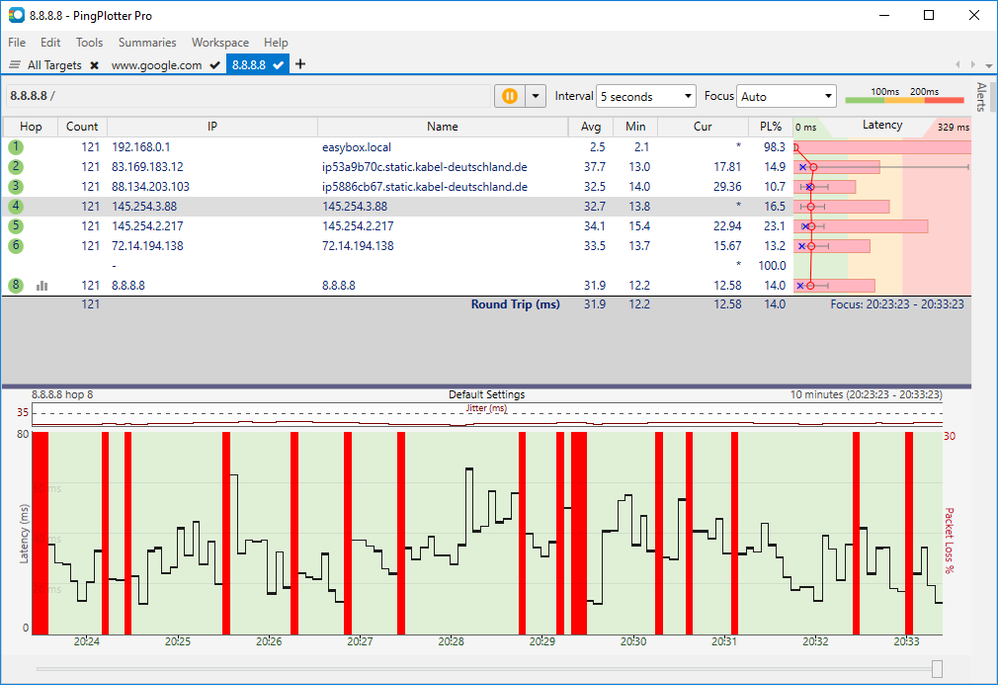Sort the table by PL% column header
The image size is (998, 685).
coord(769,127)
